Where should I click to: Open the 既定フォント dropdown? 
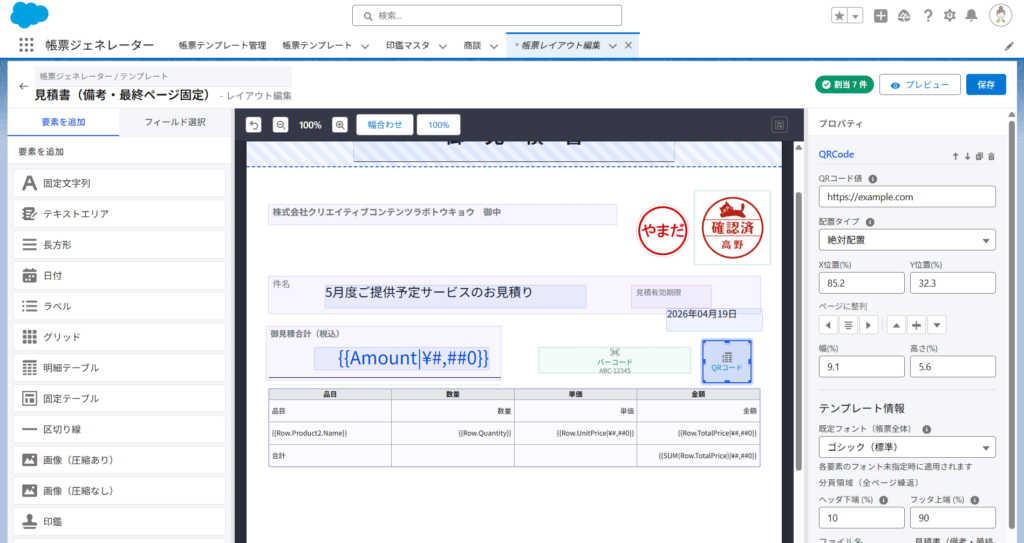(x=907, y=447)
